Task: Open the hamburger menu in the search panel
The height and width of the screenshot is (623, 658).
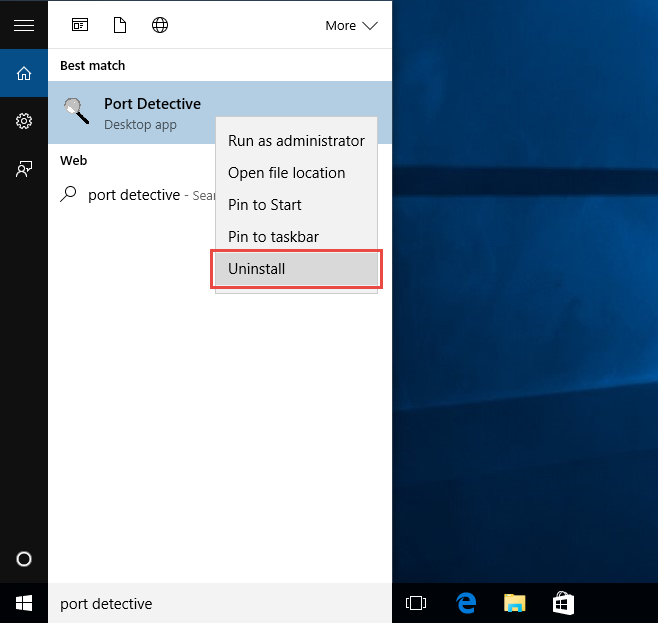Action: (24, 25)
